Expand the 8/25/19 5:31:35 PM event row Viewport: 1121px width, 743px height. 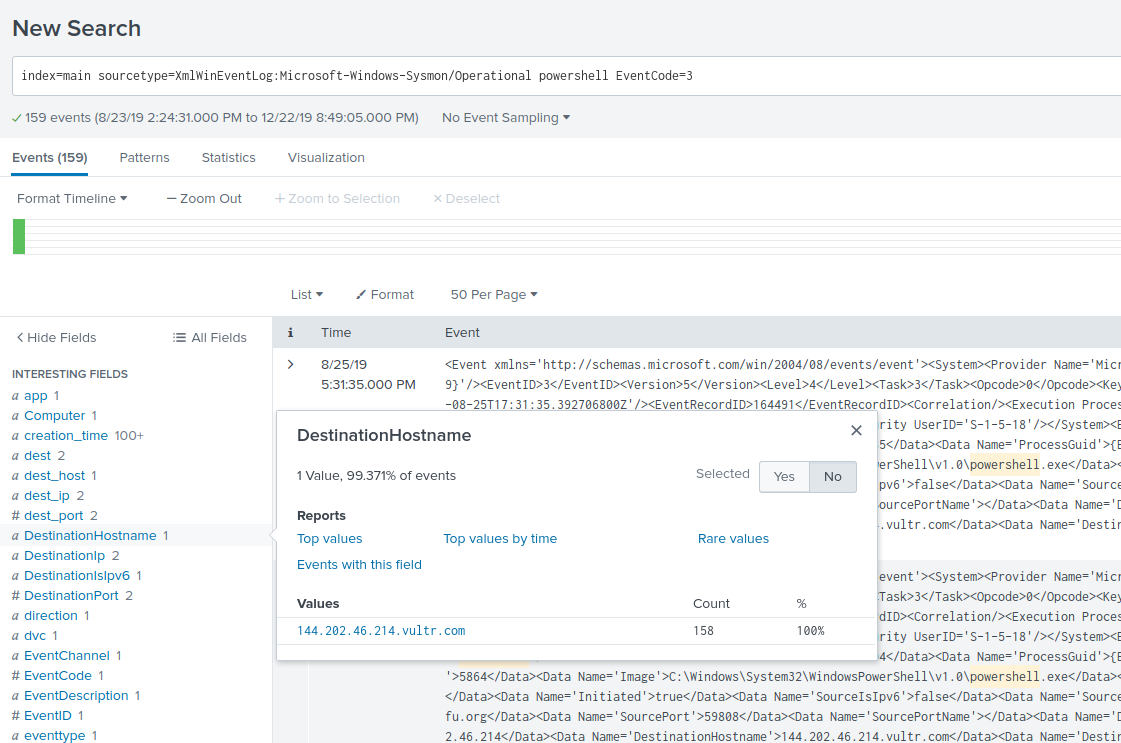click(290, 365)
